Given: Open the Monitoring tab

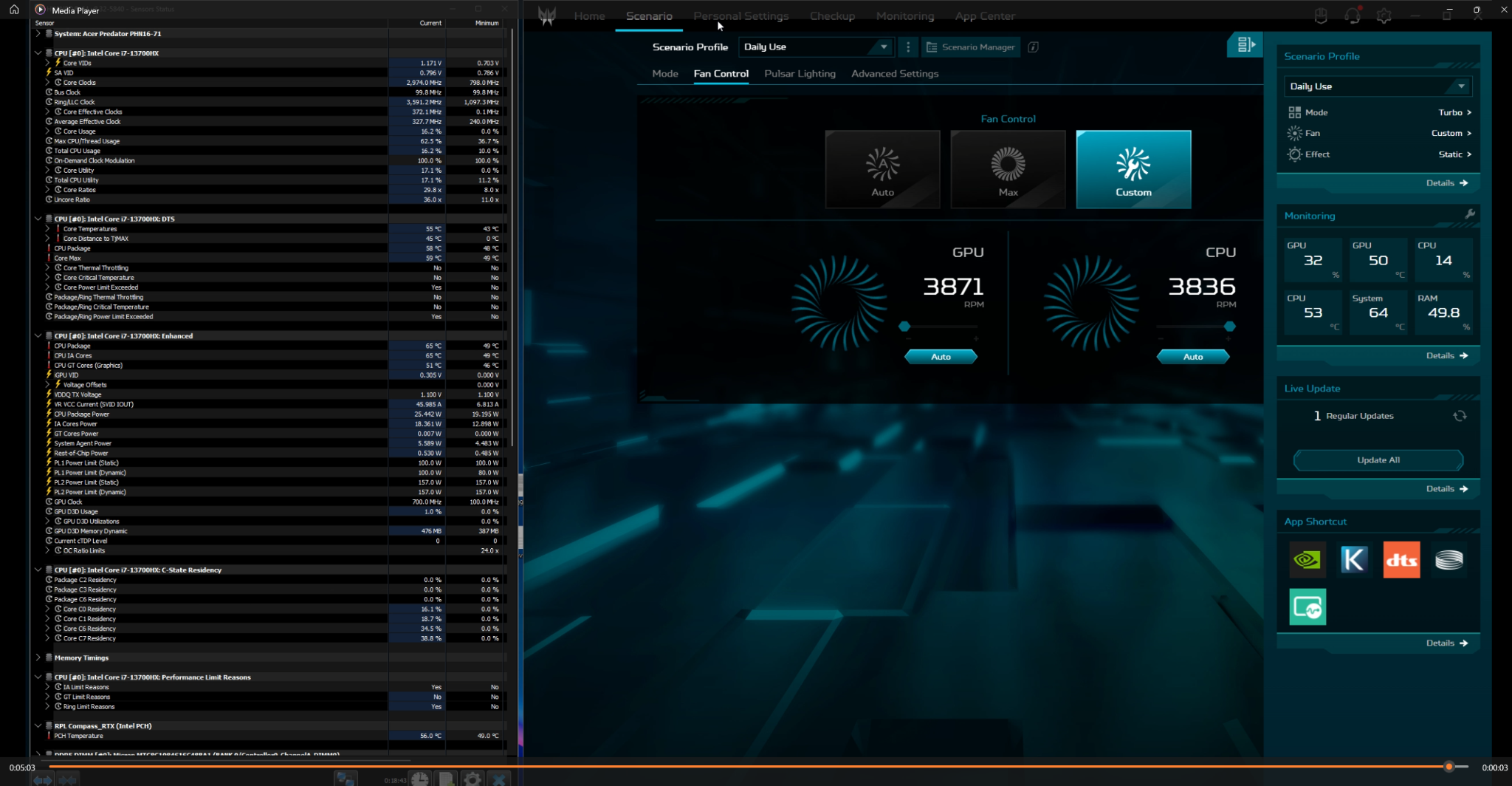Looking at the screenshot, I should coord(905,16).
